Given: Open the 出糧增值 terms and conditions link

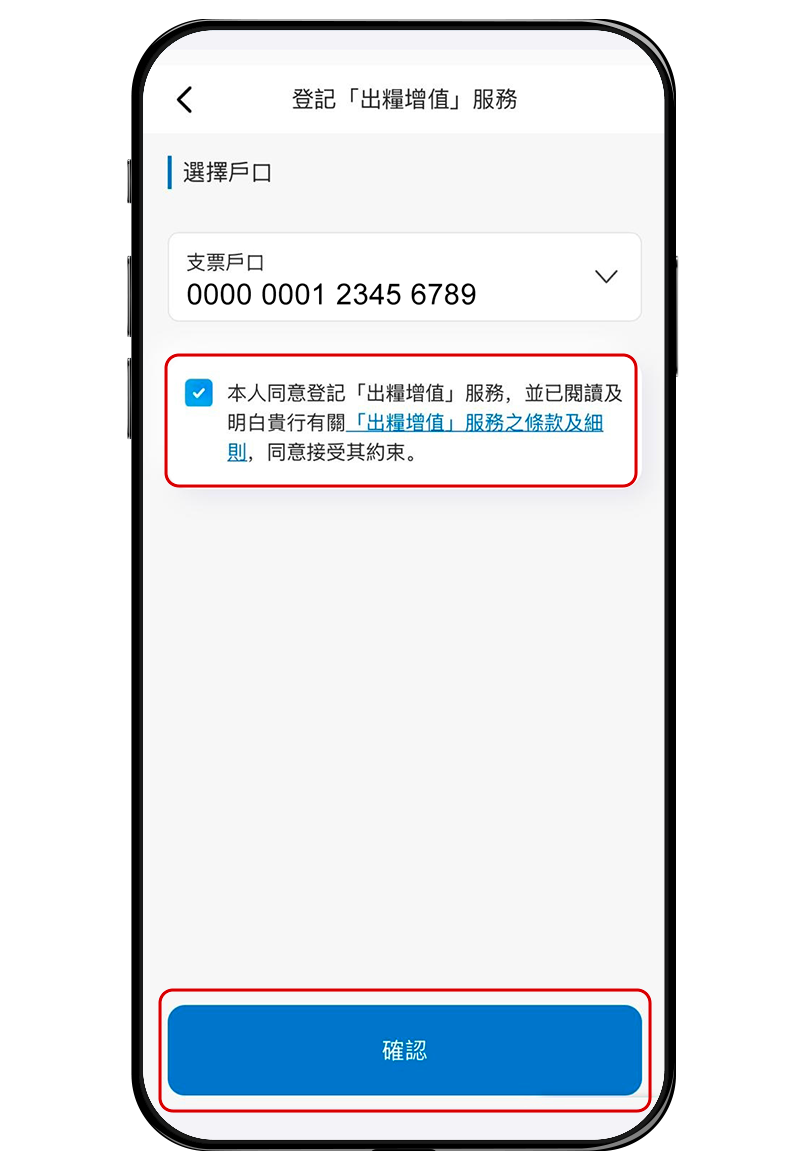Looking at the screenshot, I should pyautogui.click(x=475, y=423).
